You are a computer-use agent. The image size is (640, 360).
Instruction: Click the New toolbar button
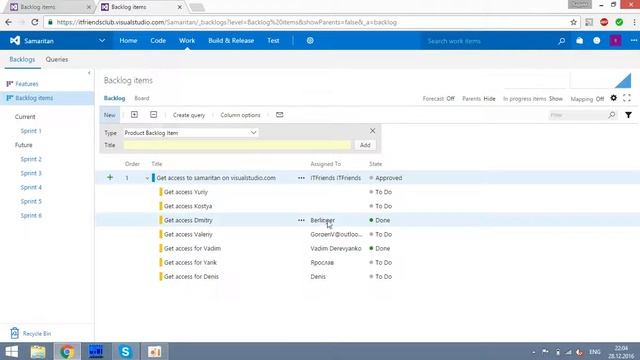coord(109,115)
